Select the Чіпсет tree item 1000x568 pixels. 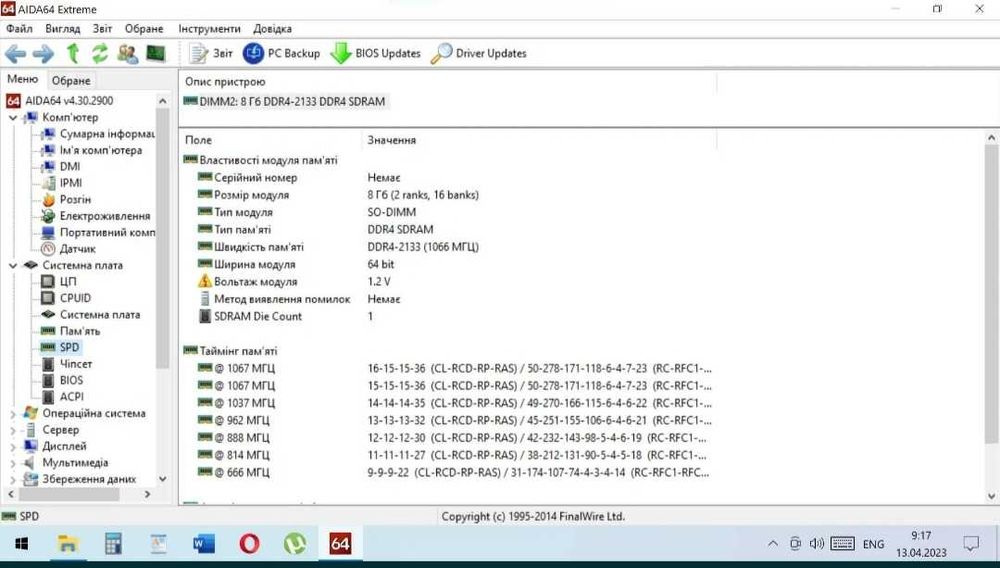66,364
